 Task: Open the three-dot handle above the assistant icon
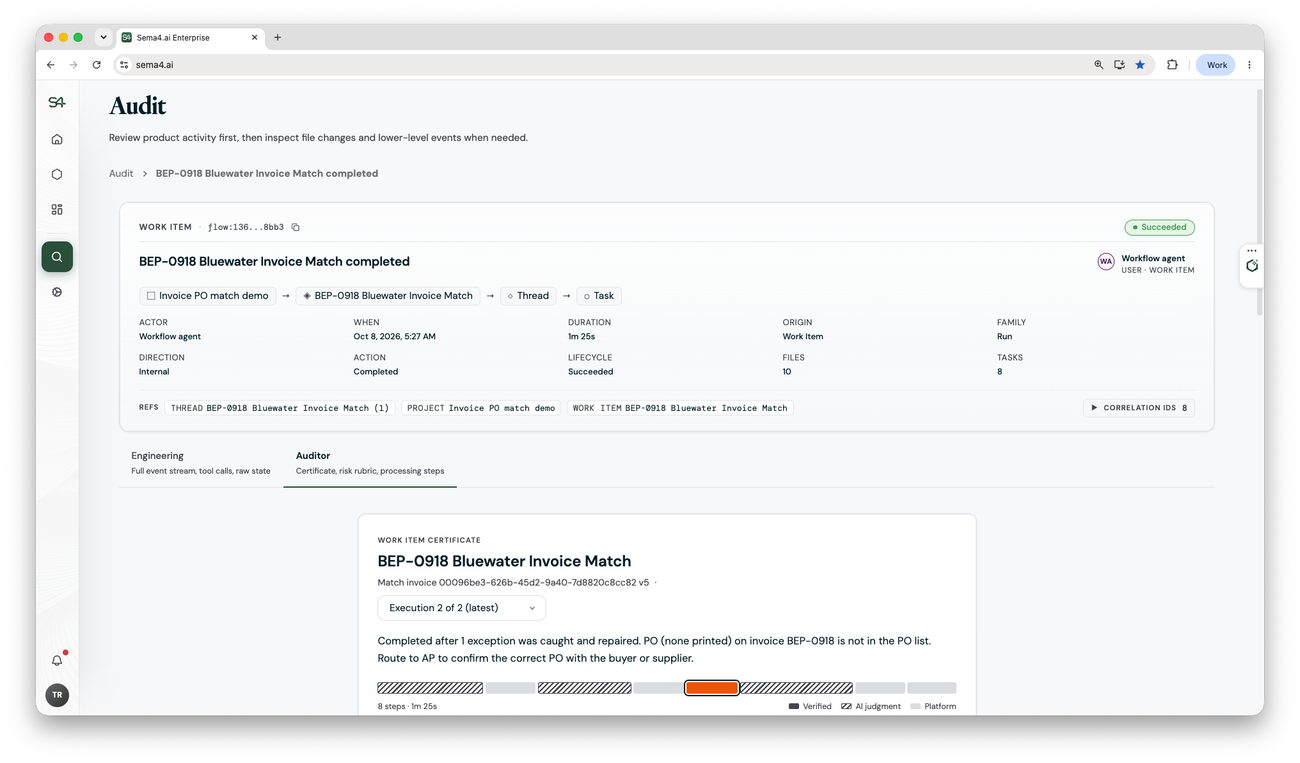pyautogui.click(x=1252, y=251)
